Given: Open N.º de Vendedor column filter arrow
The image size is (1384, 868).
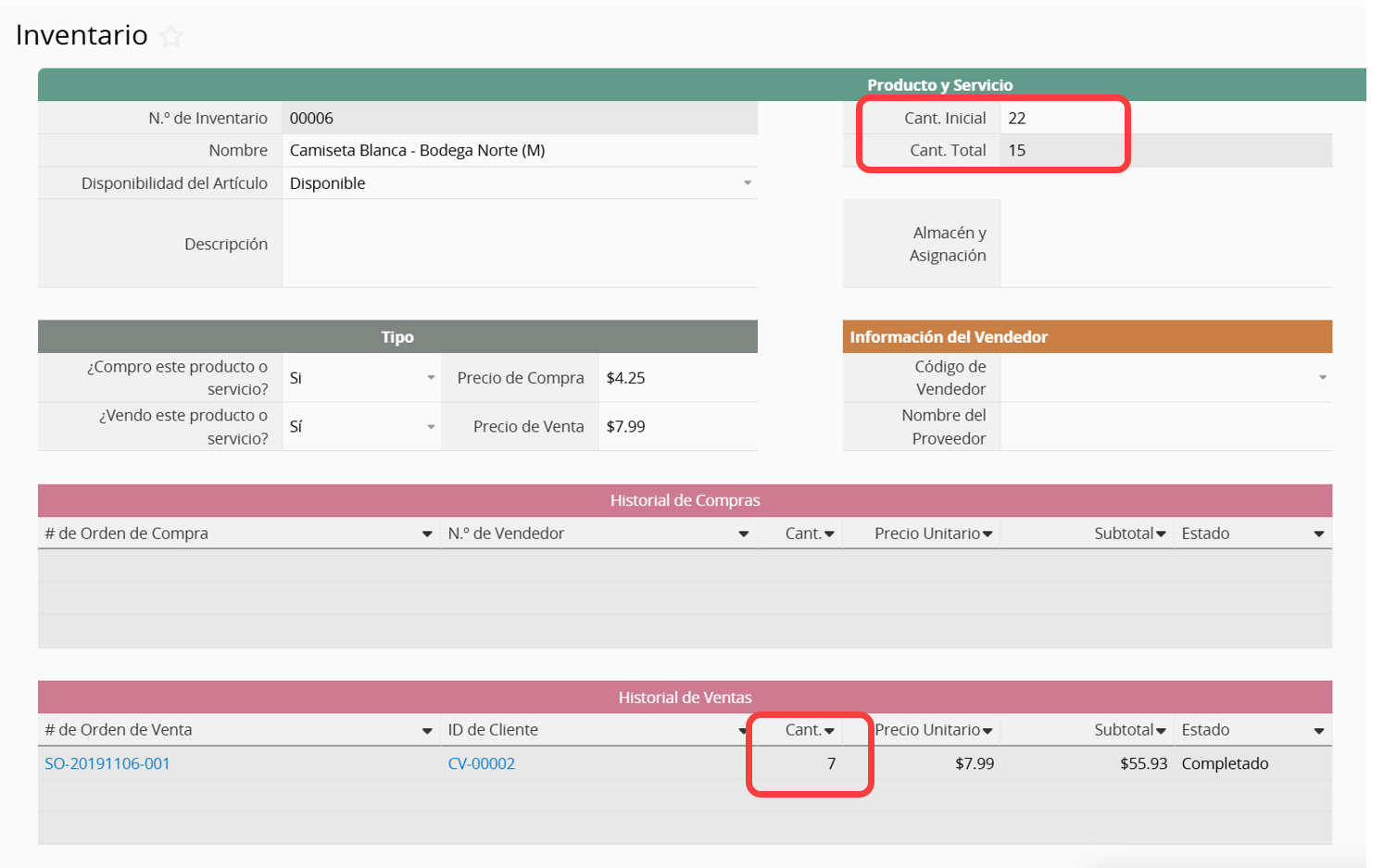Looking at the screenshot, I should point(743,535).
